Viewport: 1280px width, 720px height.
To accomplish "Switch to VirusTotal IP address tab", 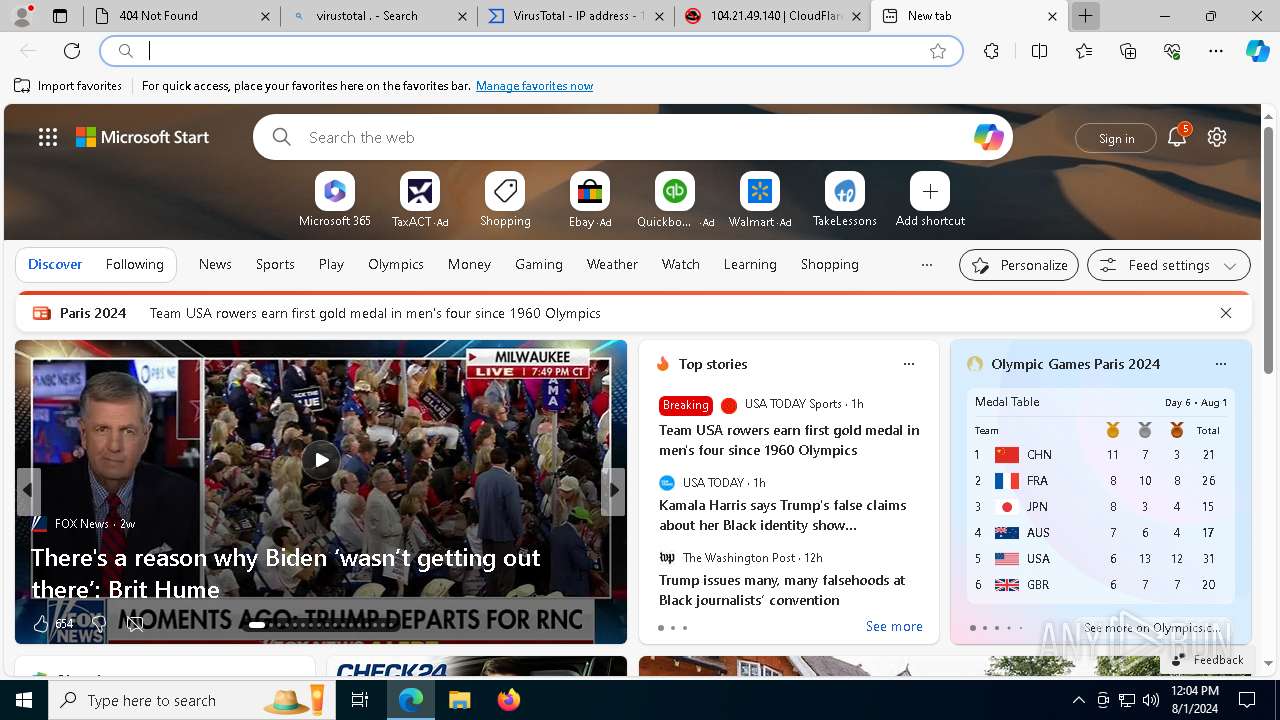I will [574, 16].
